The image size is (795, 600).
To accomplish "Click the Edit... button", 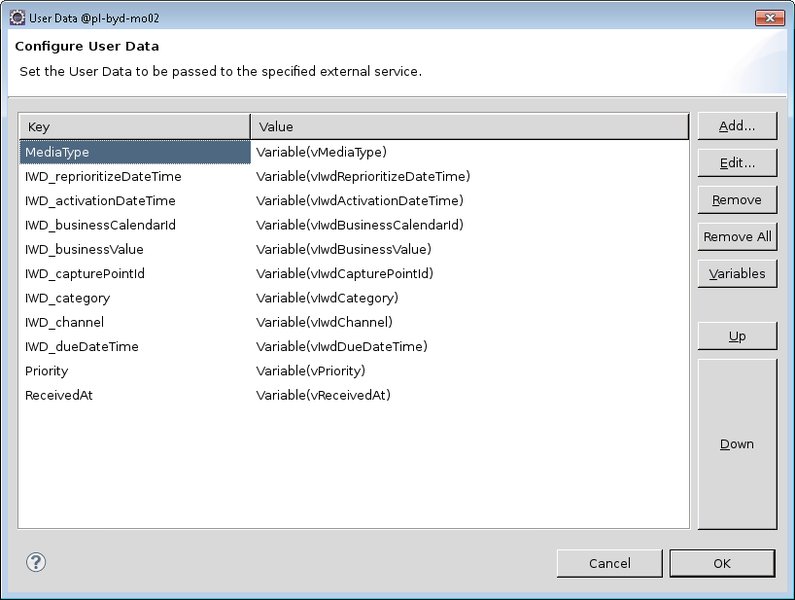I will 737,163.
